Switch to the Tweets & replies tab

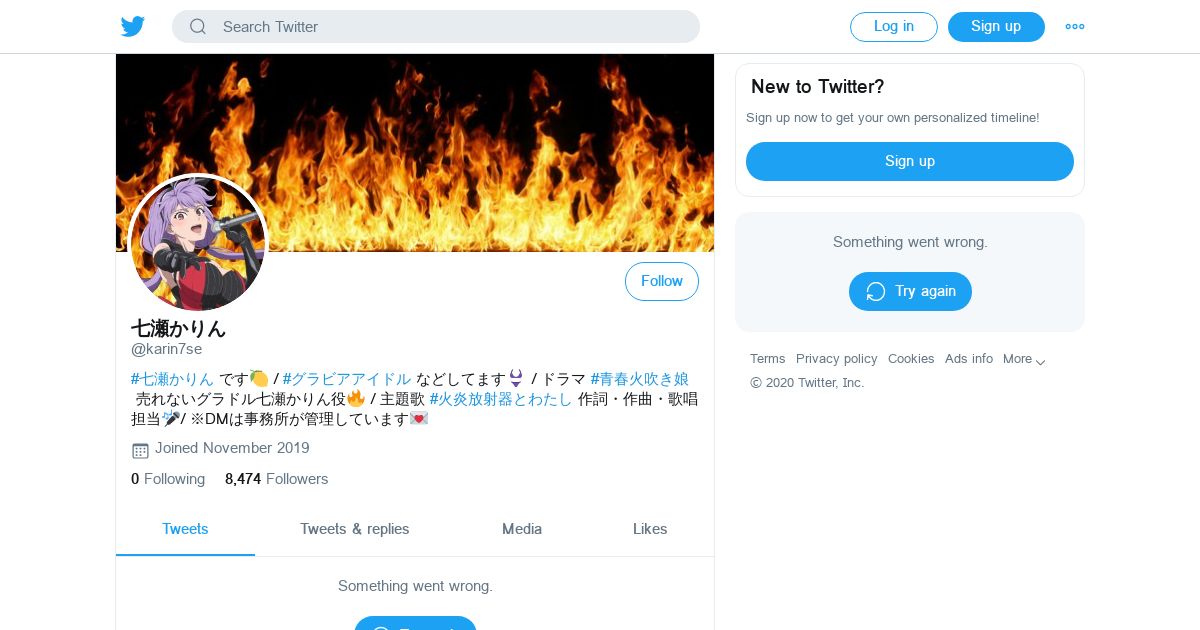pos(355,529)
